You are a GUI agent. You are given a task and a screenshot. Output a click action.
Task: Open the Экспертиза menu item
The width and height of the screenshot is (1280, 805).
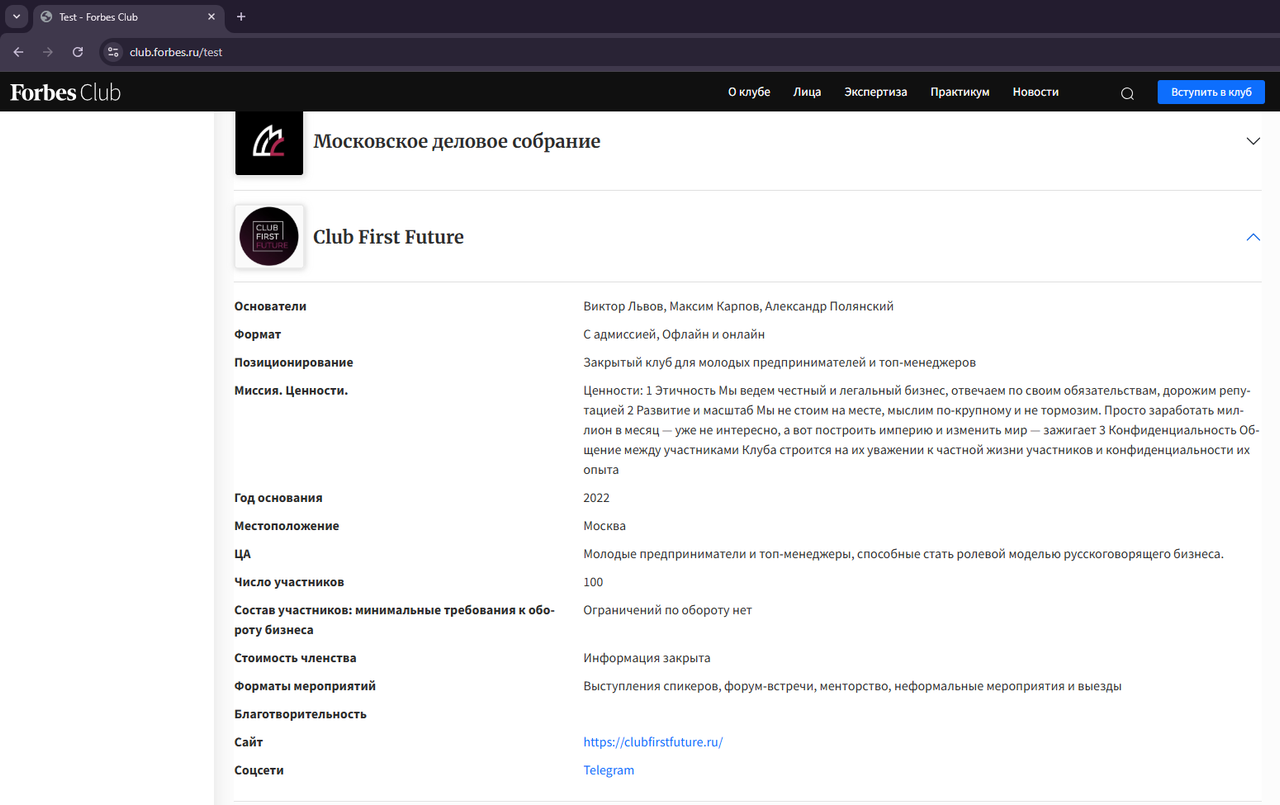click(876, 92)
